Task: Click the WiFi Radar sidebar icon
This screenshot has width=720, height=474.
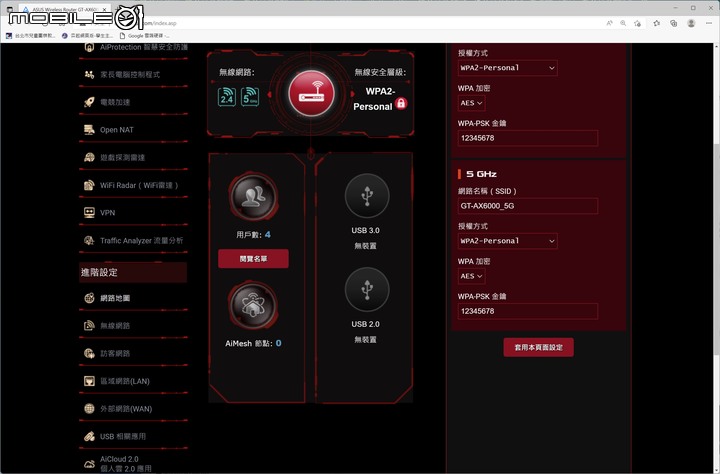Action: coord(89,185)
